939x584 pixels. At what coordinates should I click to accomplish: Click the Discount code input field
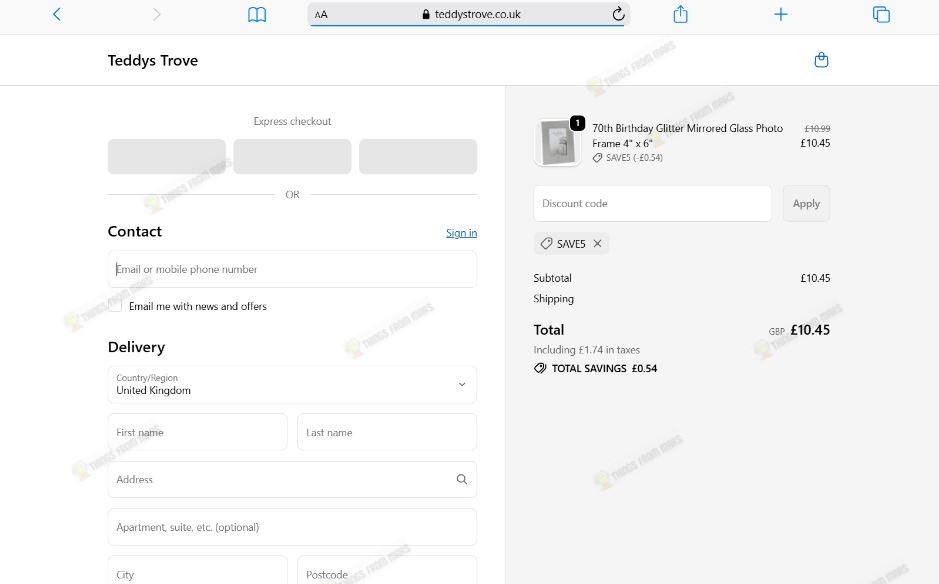652,204
